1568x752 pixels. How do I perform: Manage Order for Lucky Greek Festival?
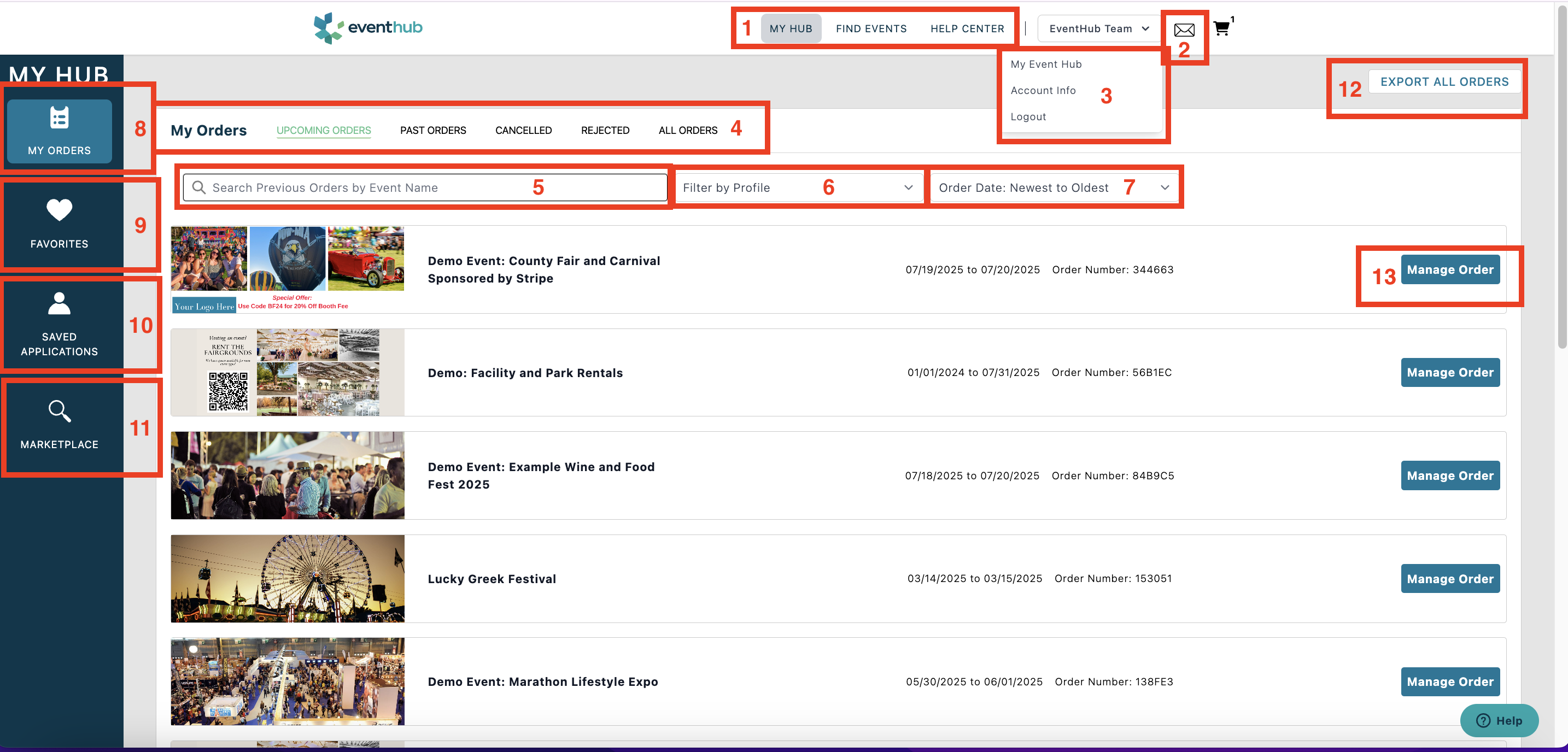[x=1450, y=579]
